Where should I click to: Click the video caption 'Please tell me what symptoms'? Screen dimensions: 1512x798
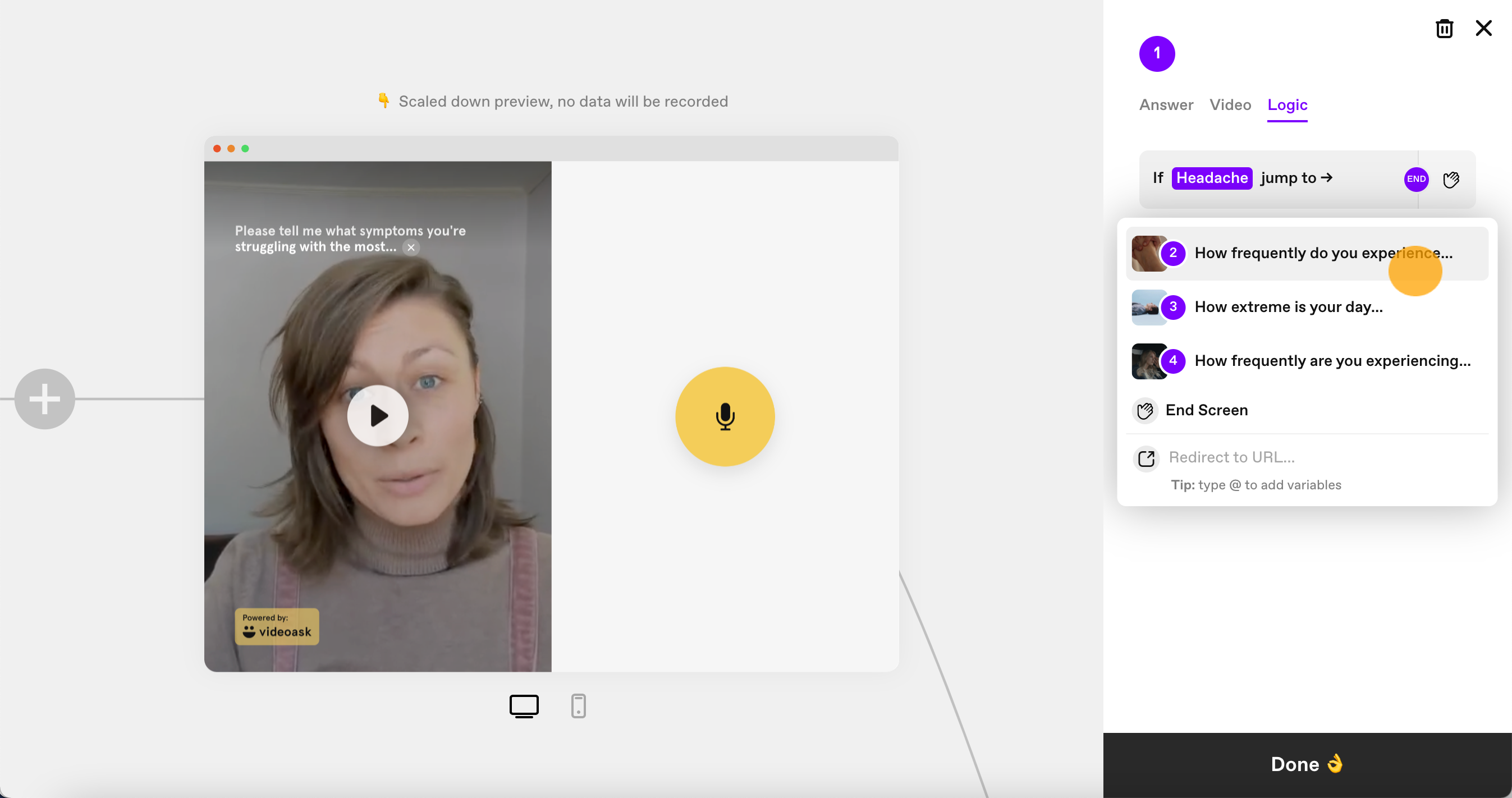(x=350, y=239)
